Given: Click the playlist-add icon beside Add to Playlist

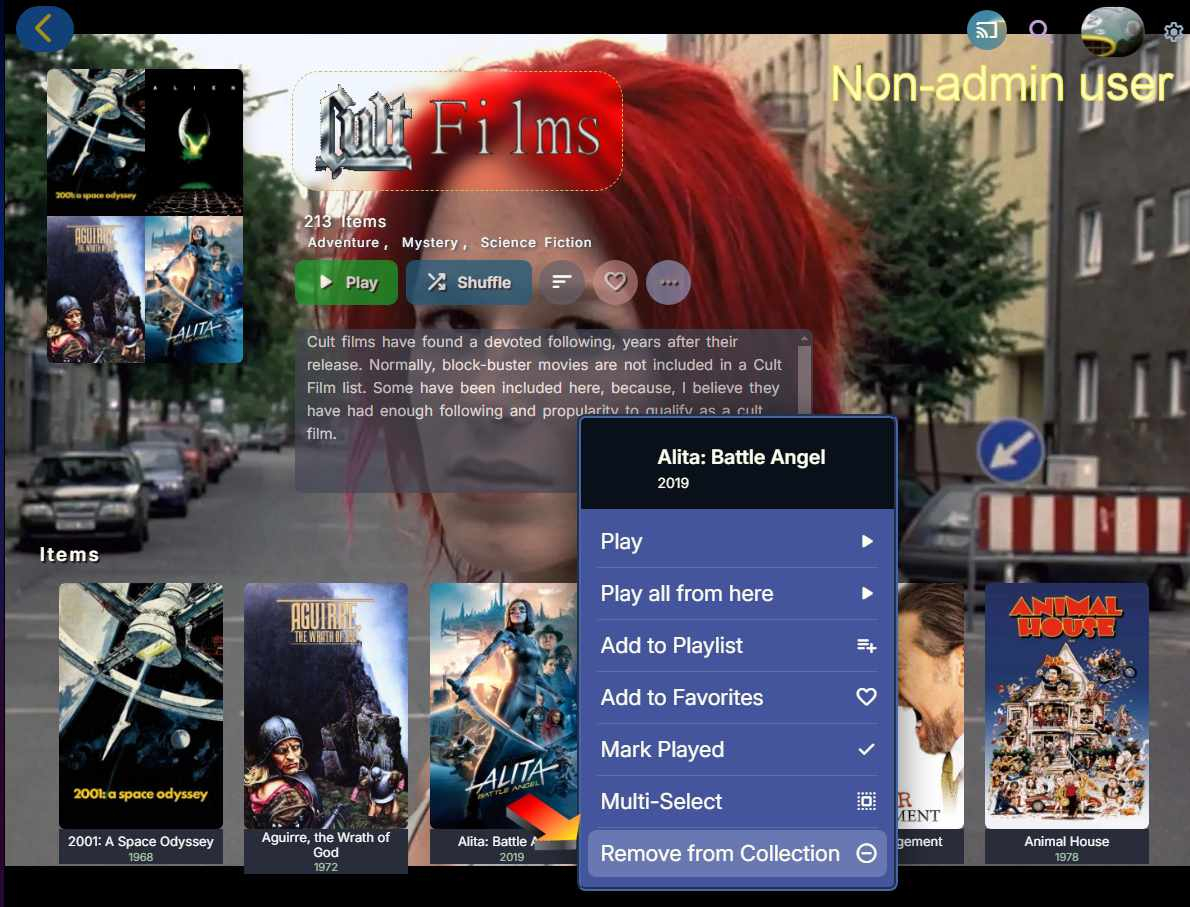Looking at the screenshot, I should (866, 645).
